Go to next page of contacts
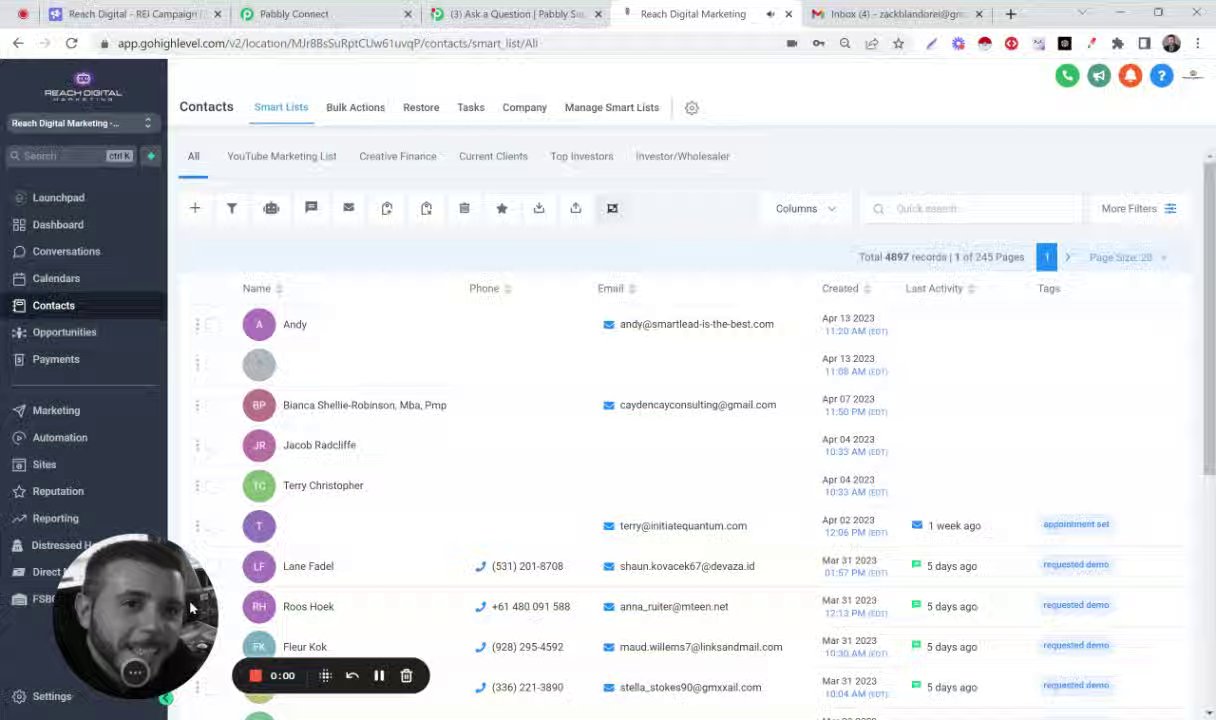The height and width of the screenshot is (720, 1216). pyautogui.click(x=1067, y=257)
